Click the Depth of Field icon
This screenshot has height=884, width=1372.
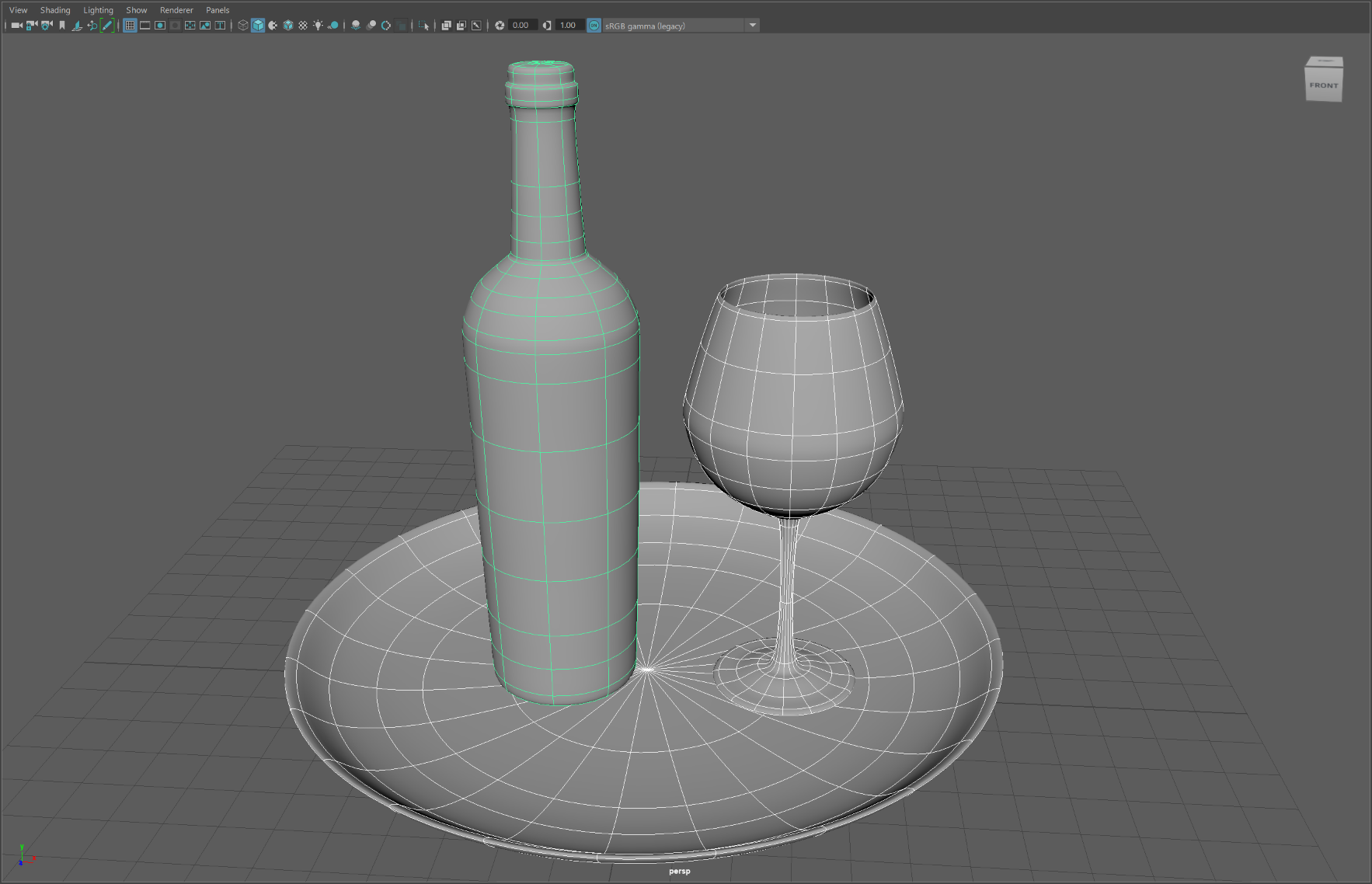402,26
